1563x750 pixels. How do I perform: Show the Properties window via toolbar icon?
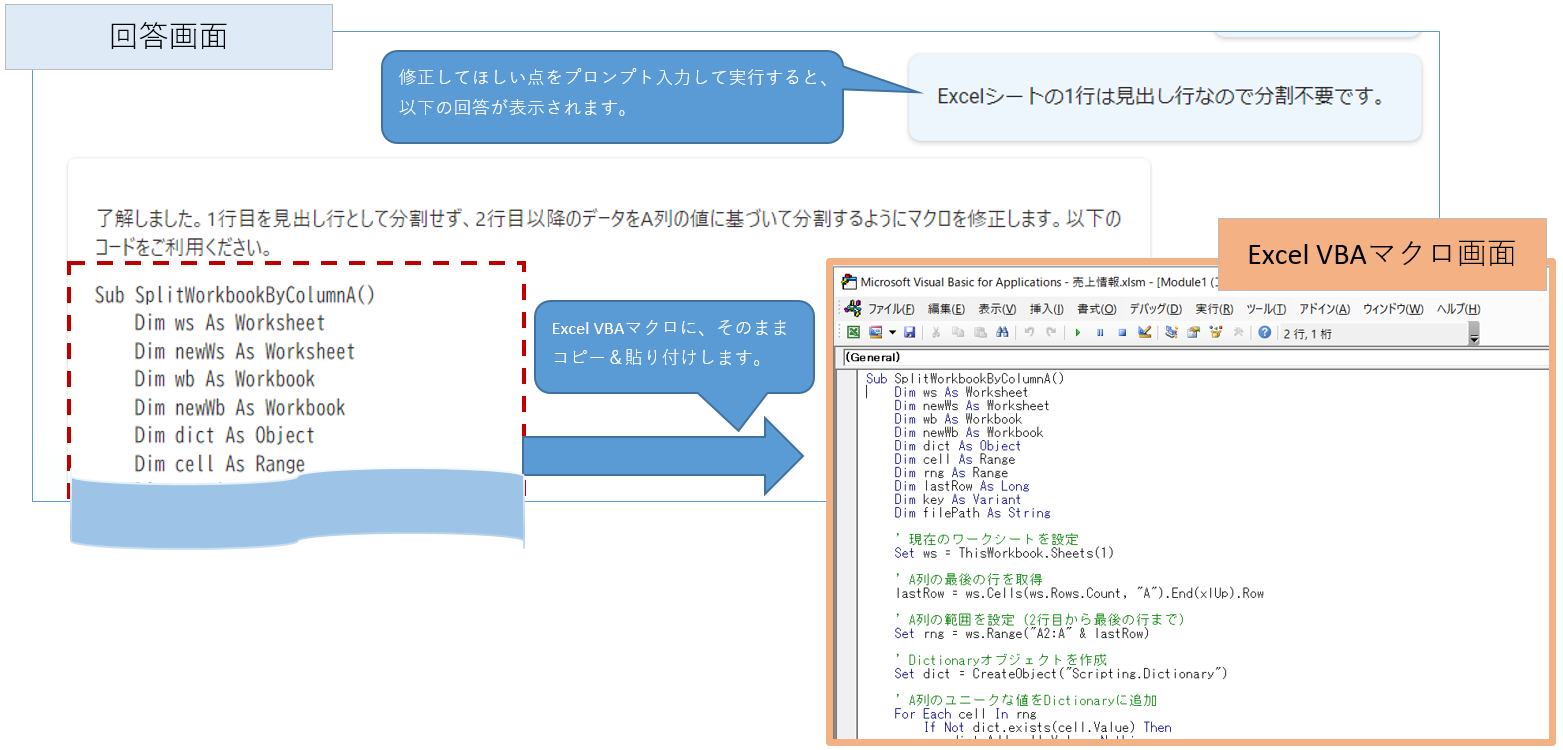point(1193,332)
